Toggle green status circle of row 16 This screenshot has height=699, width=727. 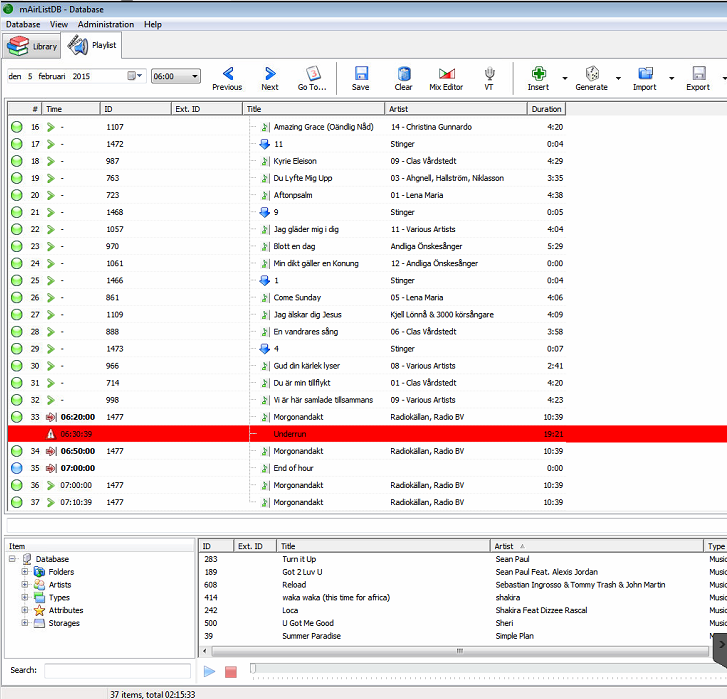(17, 127)
